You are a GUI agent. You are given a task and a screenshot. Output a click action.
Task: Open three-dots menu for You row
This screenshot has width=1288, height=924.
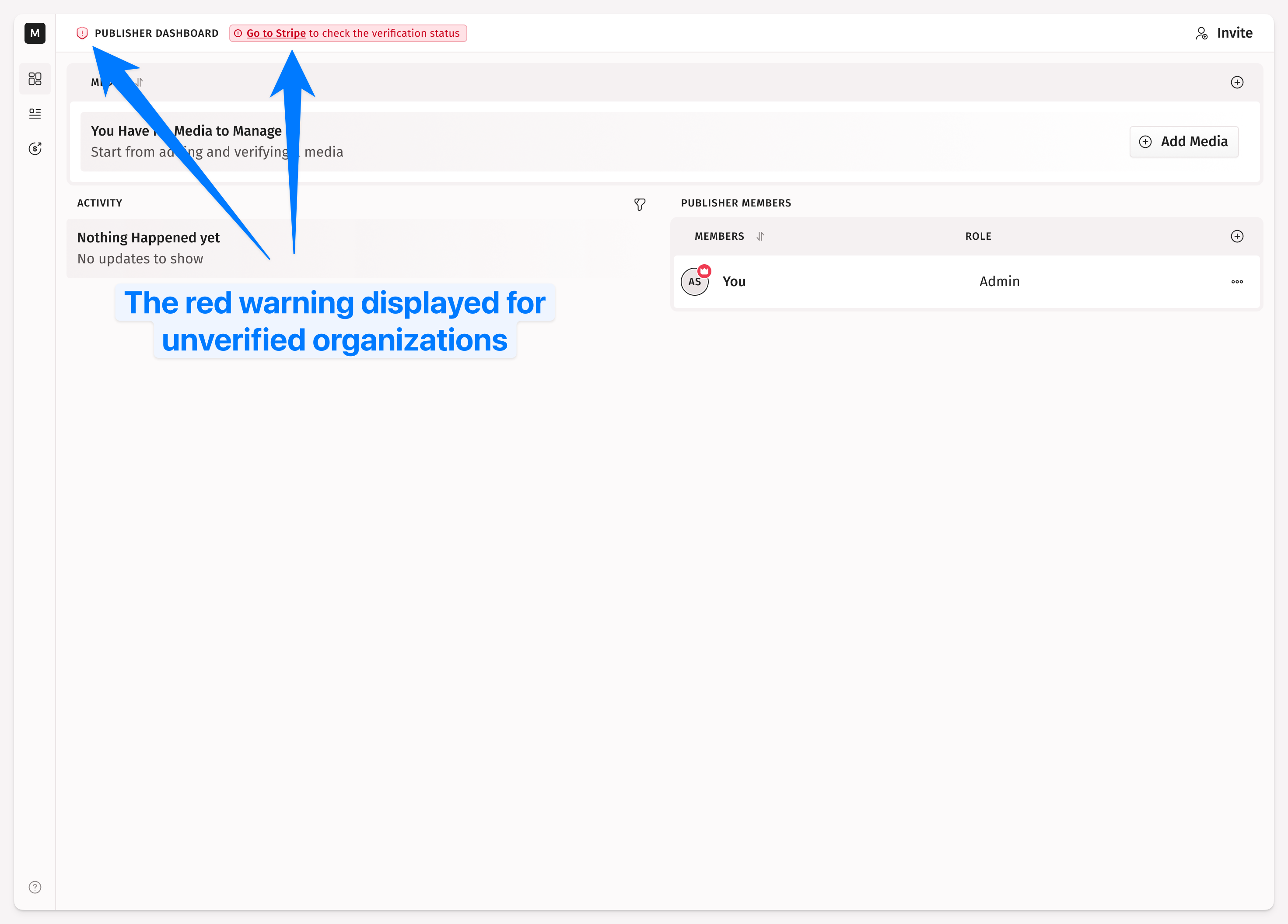pyautogui.click(x=1237, y=282)
